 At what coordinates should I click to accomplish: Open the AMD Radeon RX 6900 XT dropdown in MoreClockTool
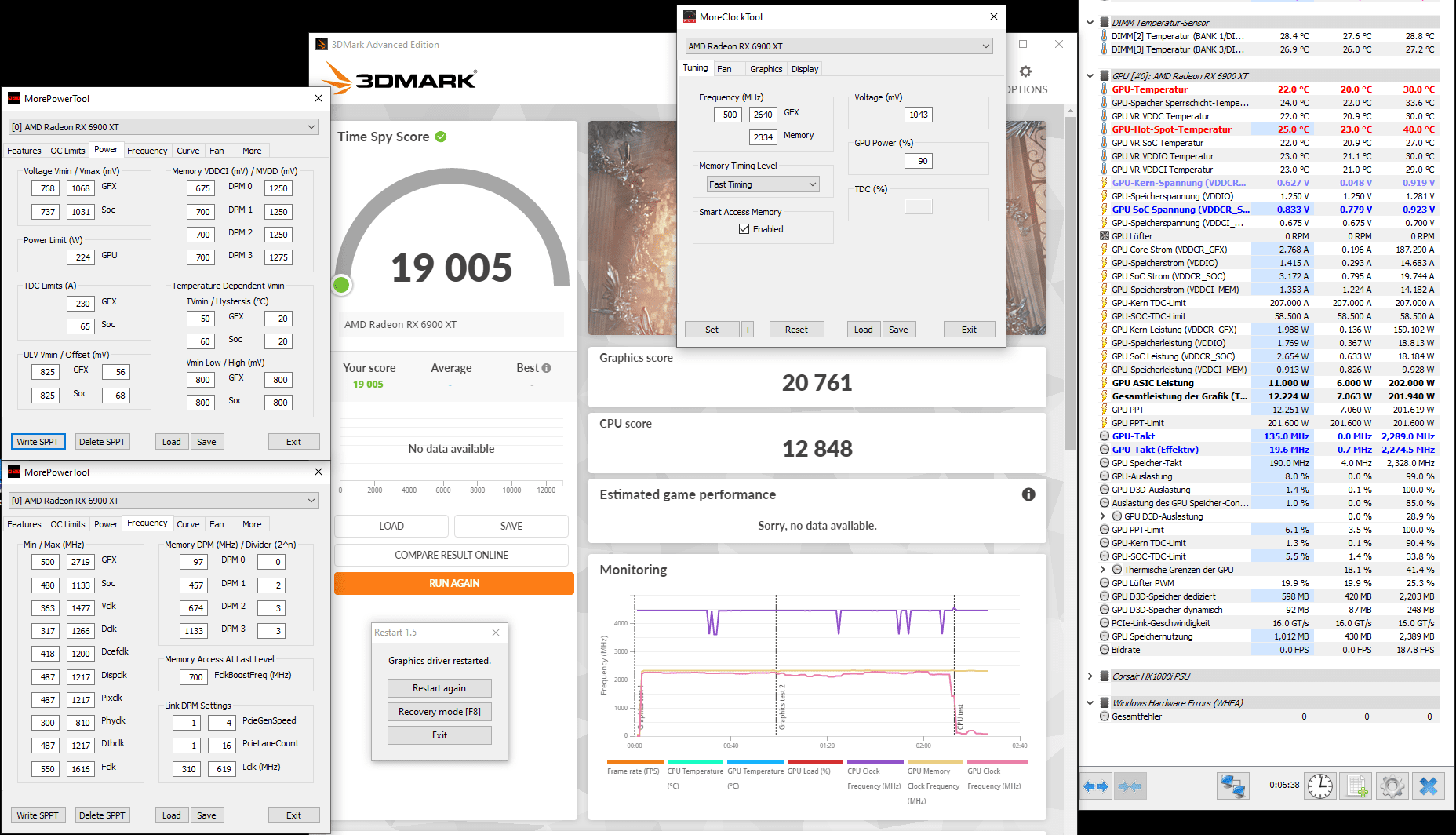click(839, 46)
